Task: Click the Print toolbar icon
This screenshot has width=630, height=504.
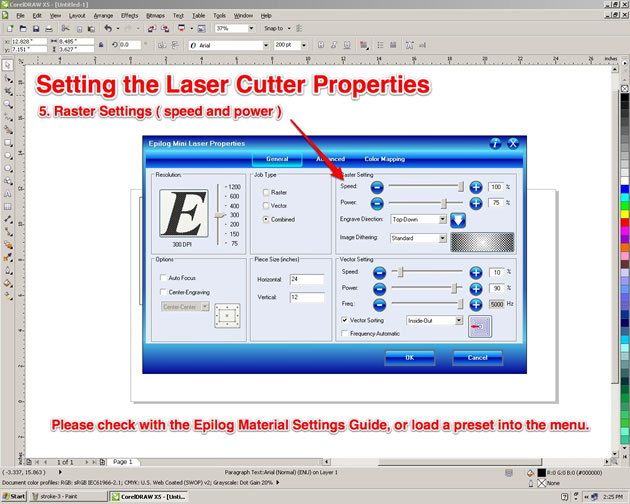Action: [49, 29]
